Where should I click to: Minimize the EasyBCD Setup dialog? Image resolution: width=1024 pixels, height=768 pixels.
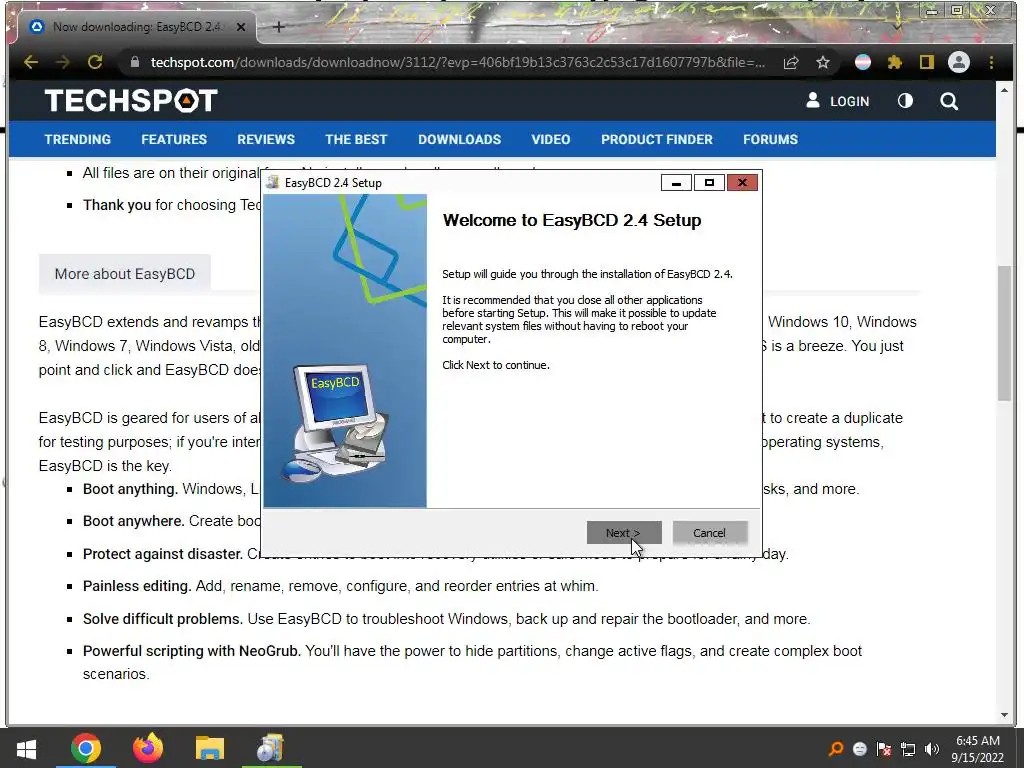pyautogui.click(x=676, y=183)
